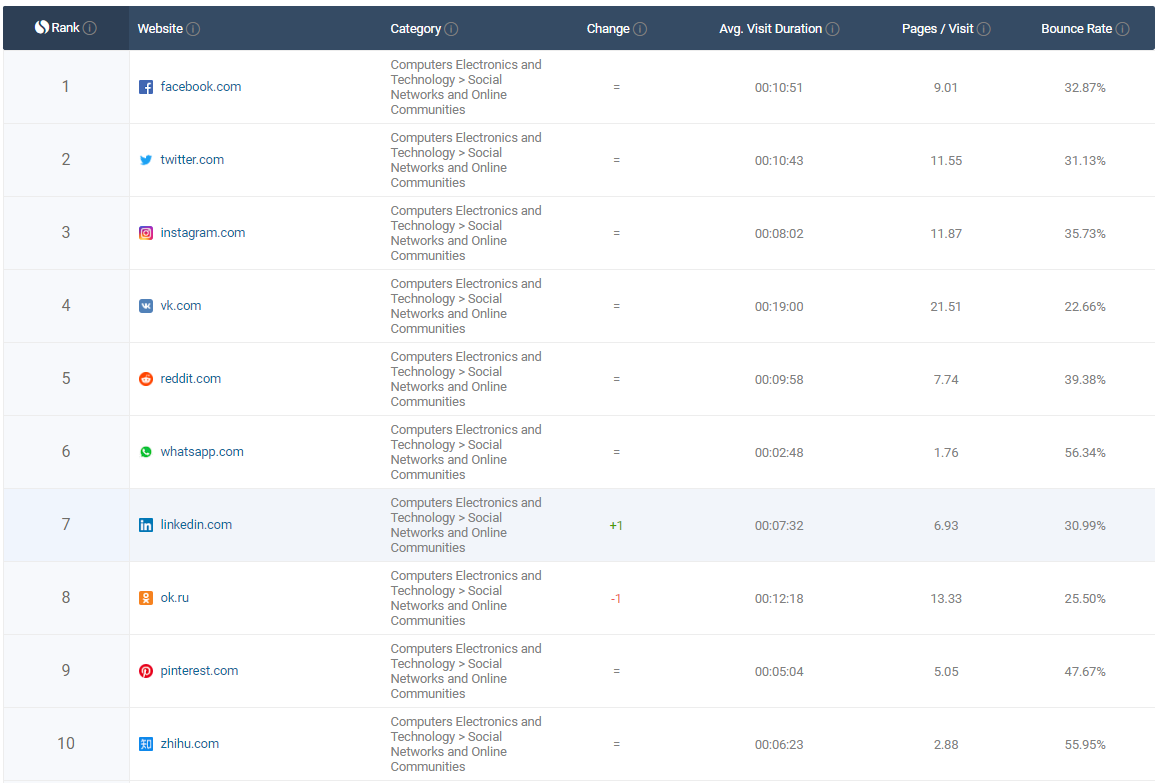The height and width of the screenshot is (783, 1169).
Task: Click the +1 change value for linkedin.com
Action: pyautogui.click(x=616, y=526)
